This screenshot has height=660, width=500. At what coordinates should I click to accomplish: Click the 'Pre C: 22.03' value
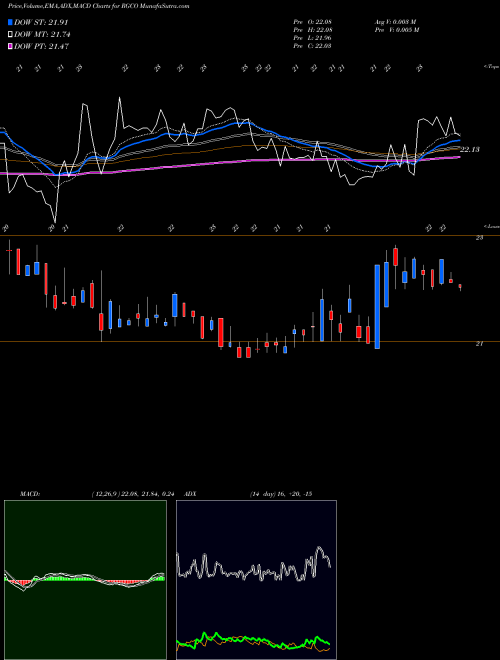(312, 46)
